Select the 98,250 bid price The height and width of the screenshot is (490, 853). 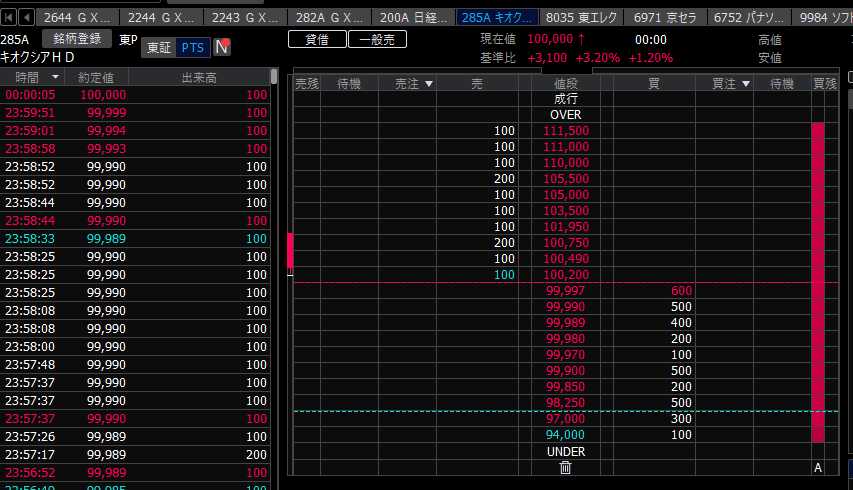coord(566,403)
